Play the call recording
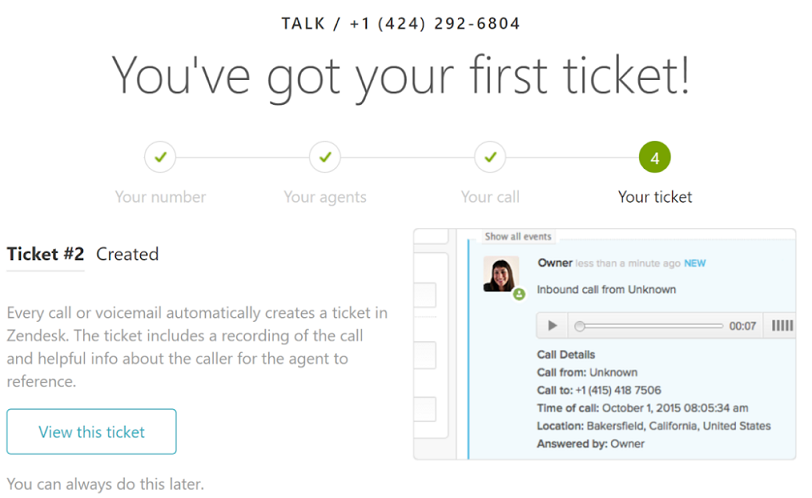The height and width of the screenshot is (498, 812). pyautogui.click(x=552, y=326)
